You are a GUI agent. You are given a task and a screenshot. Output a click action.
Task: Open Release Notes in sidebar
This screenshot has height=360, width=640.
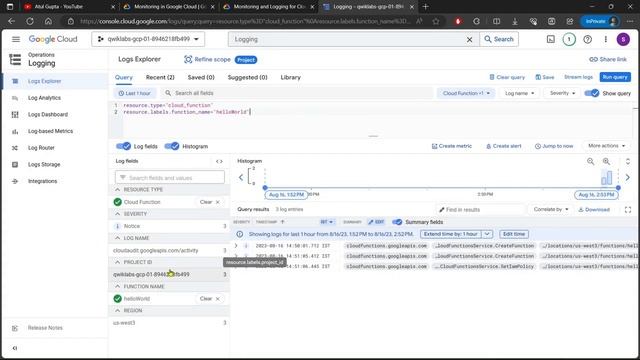click(45, 328)
